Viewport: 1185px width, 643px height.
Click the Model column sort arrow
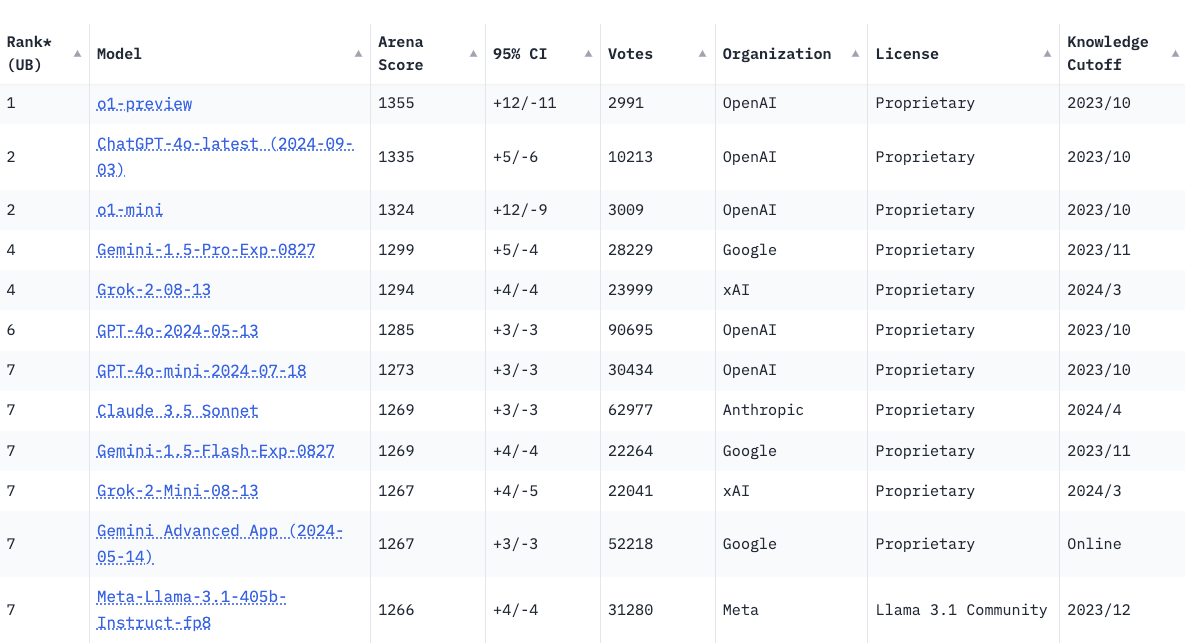point(358,54)
